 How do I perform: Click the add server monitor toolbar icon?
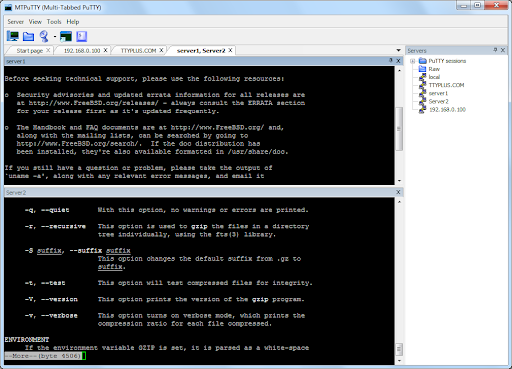[x=13, y=36]
